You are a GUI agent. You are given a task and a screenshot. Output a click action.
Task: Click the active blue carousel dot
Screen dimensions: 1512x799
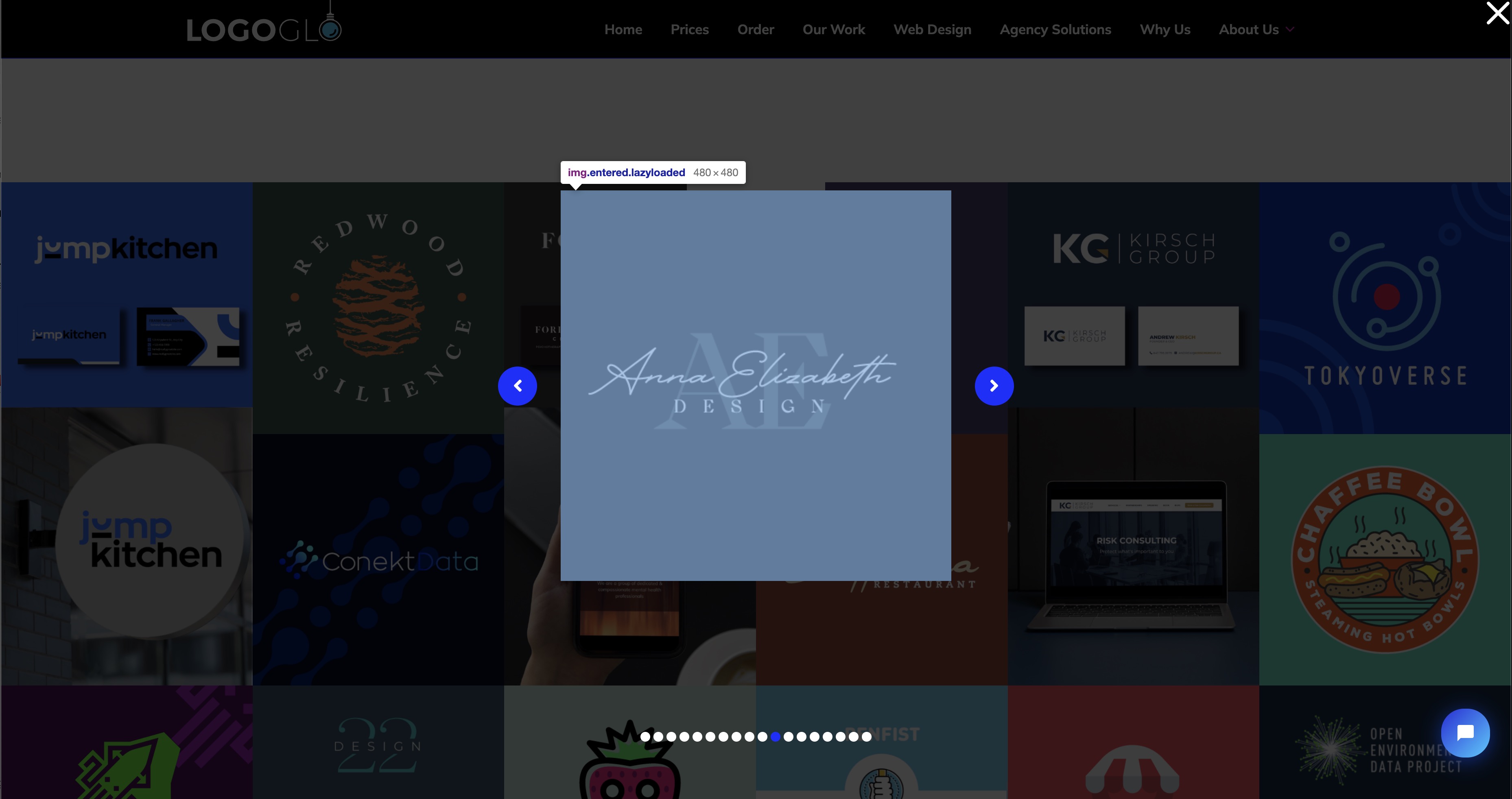[776, 737]
